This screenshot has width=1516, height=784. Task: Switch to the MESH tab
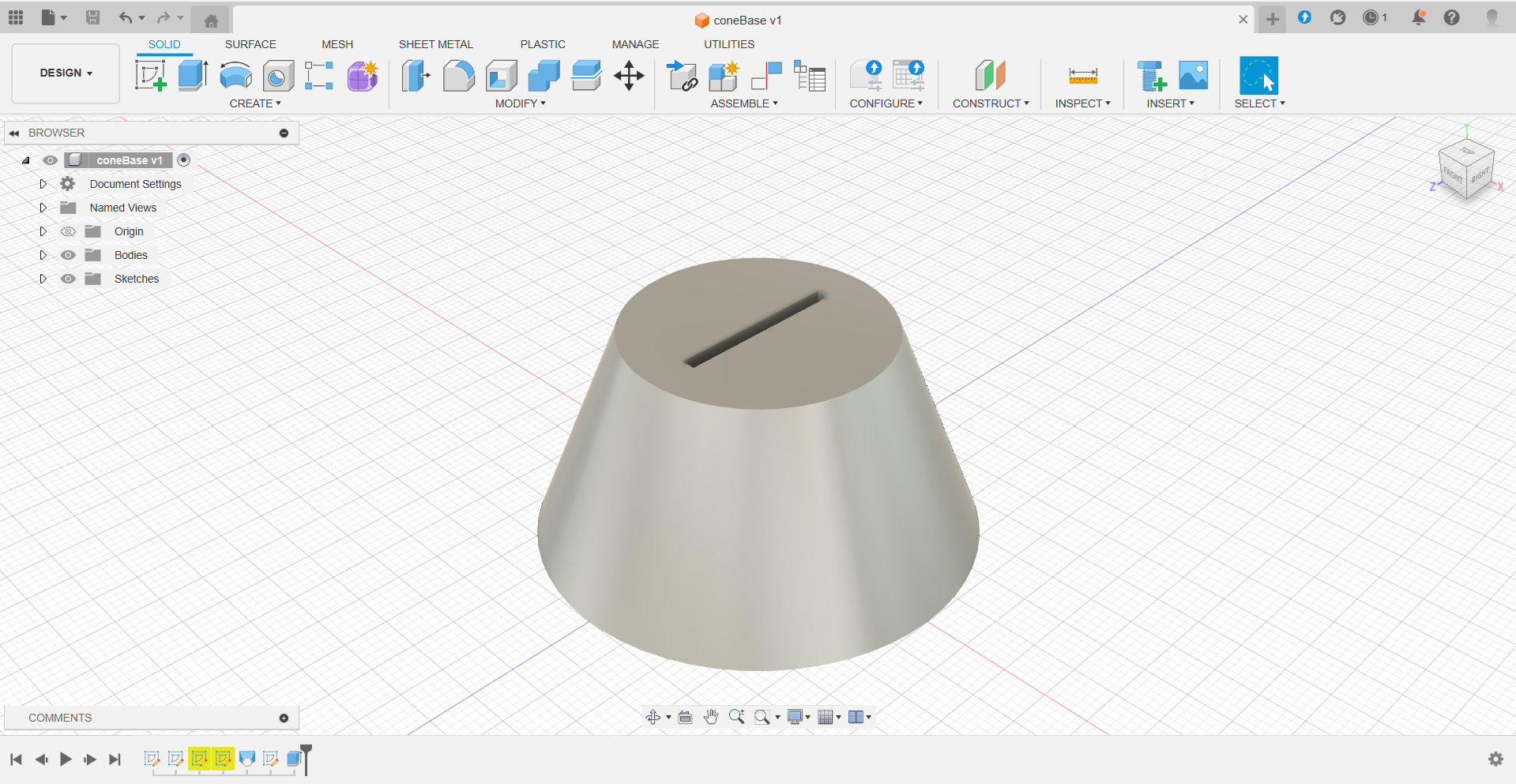[337, 44]
